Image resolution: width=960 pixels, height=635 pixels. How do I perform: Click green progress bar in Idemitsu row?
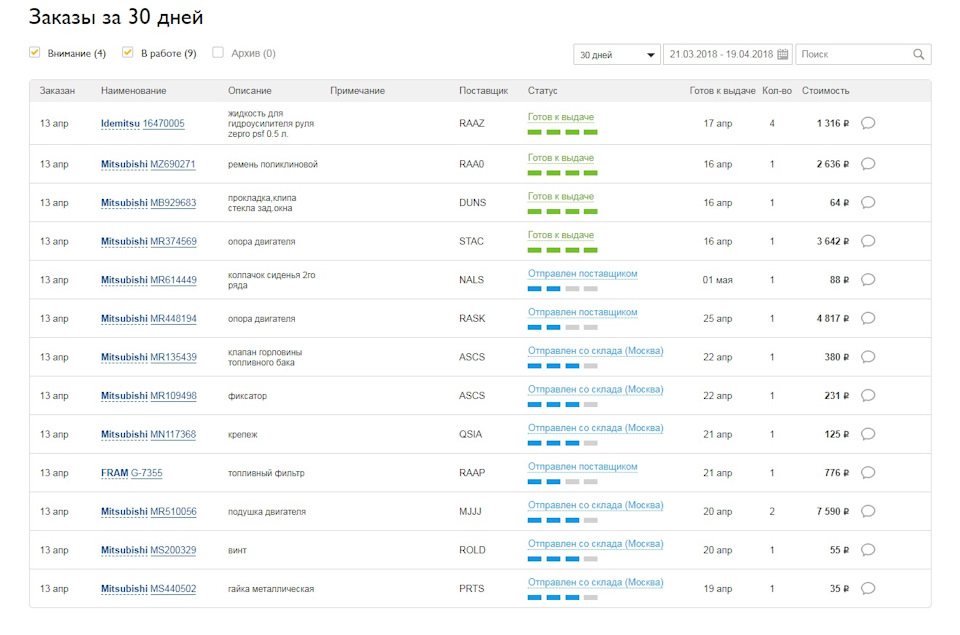click(x=563, y=132)
